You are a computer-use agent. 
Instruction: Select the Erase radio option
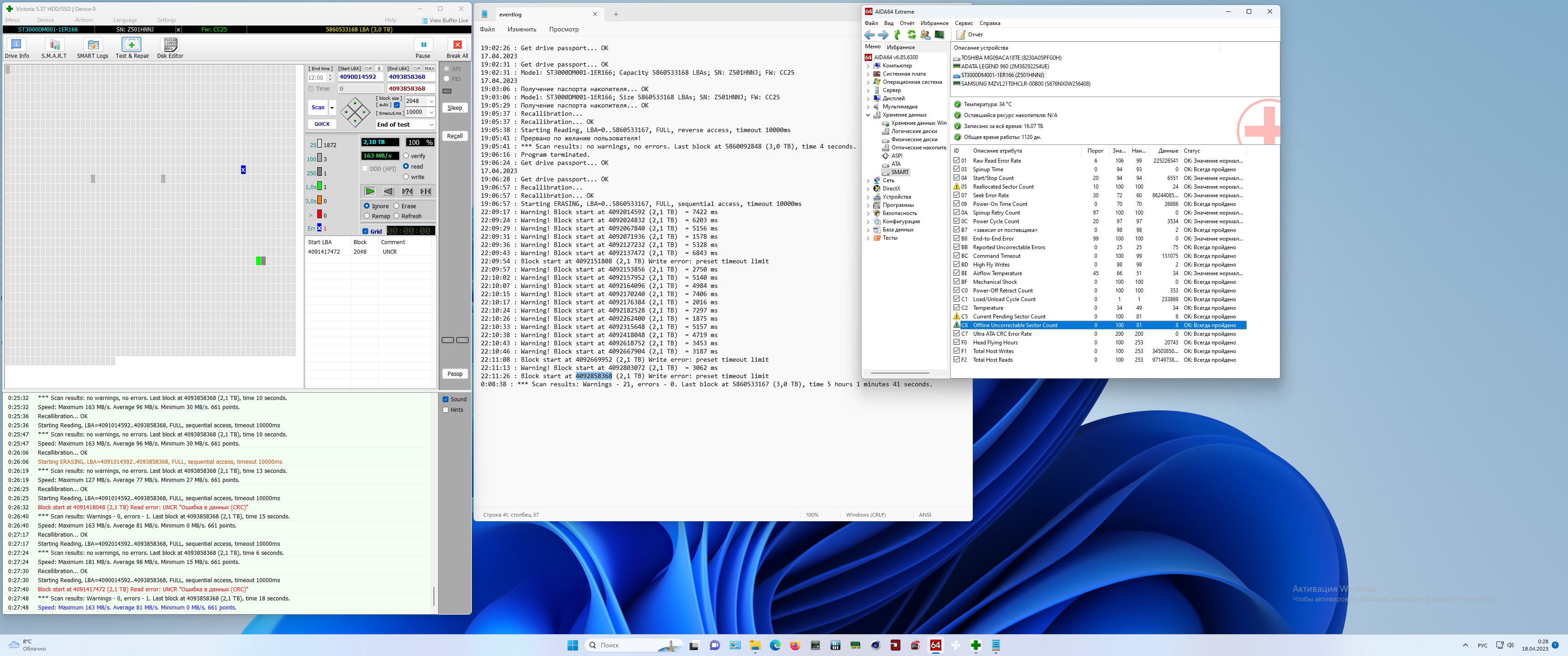pos(397,206)
